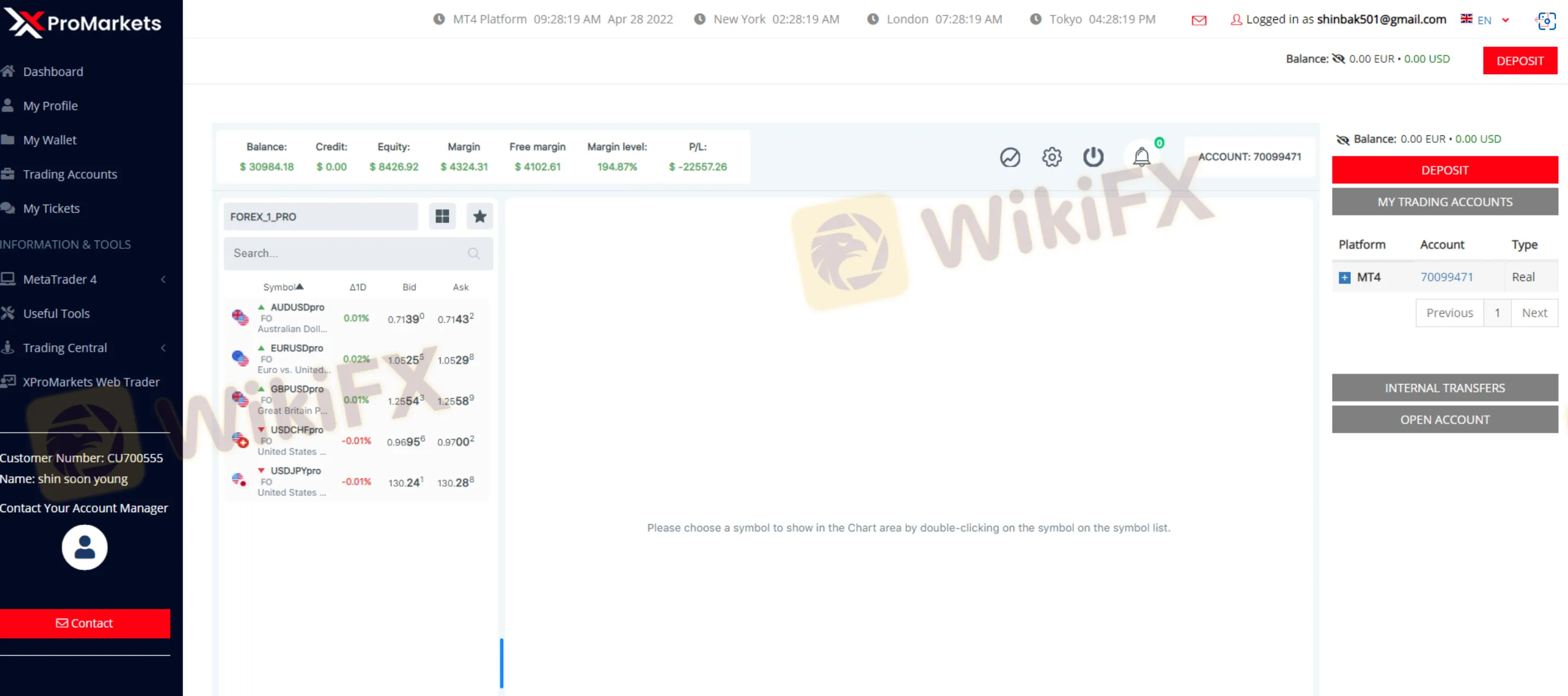Click the red DEPOSIT button in the header
The width and height of the screenshot is (1568, 696).
coord(1520,61)
